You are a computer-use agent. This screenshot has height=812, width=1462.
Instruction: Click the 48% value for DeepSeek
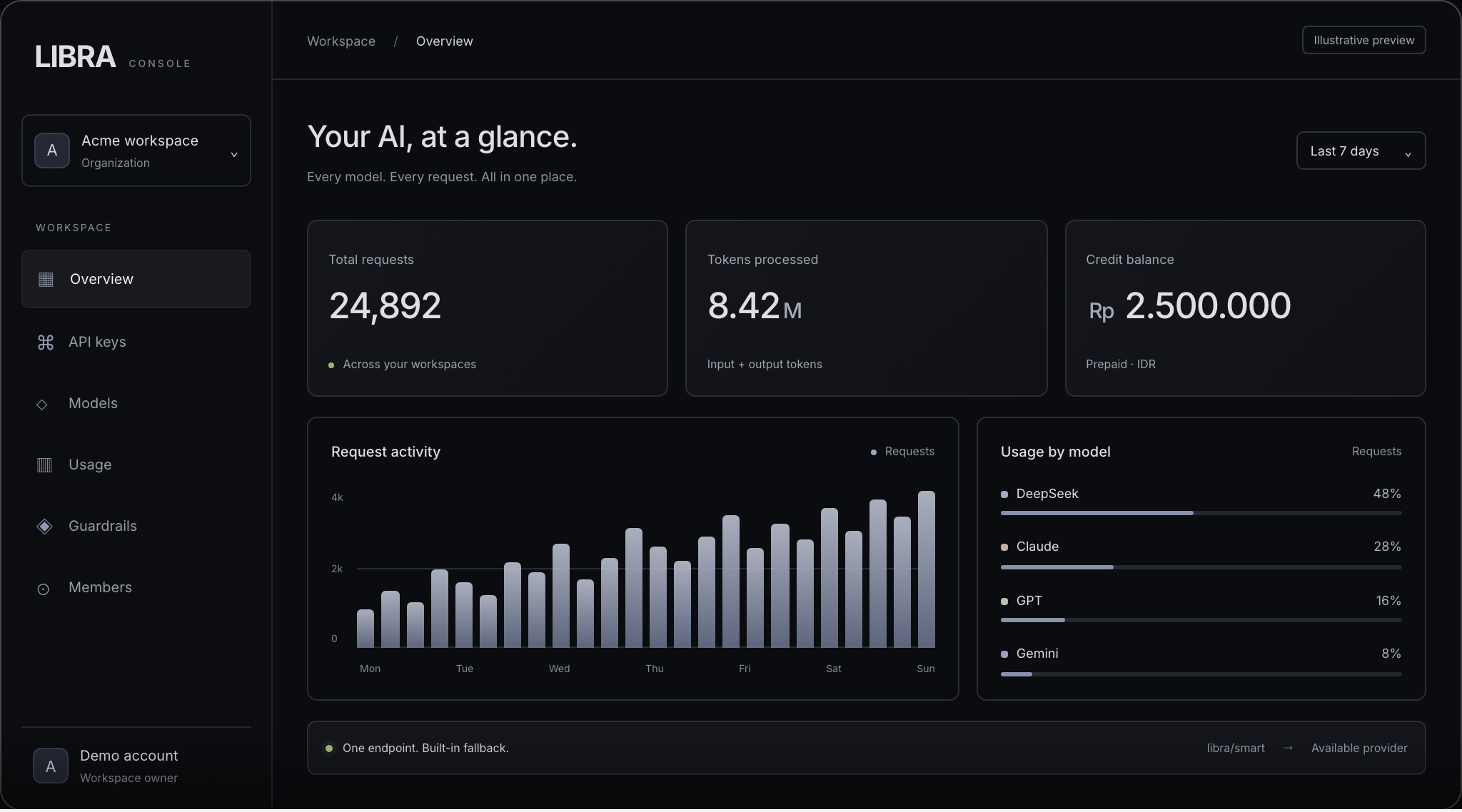1387,494
